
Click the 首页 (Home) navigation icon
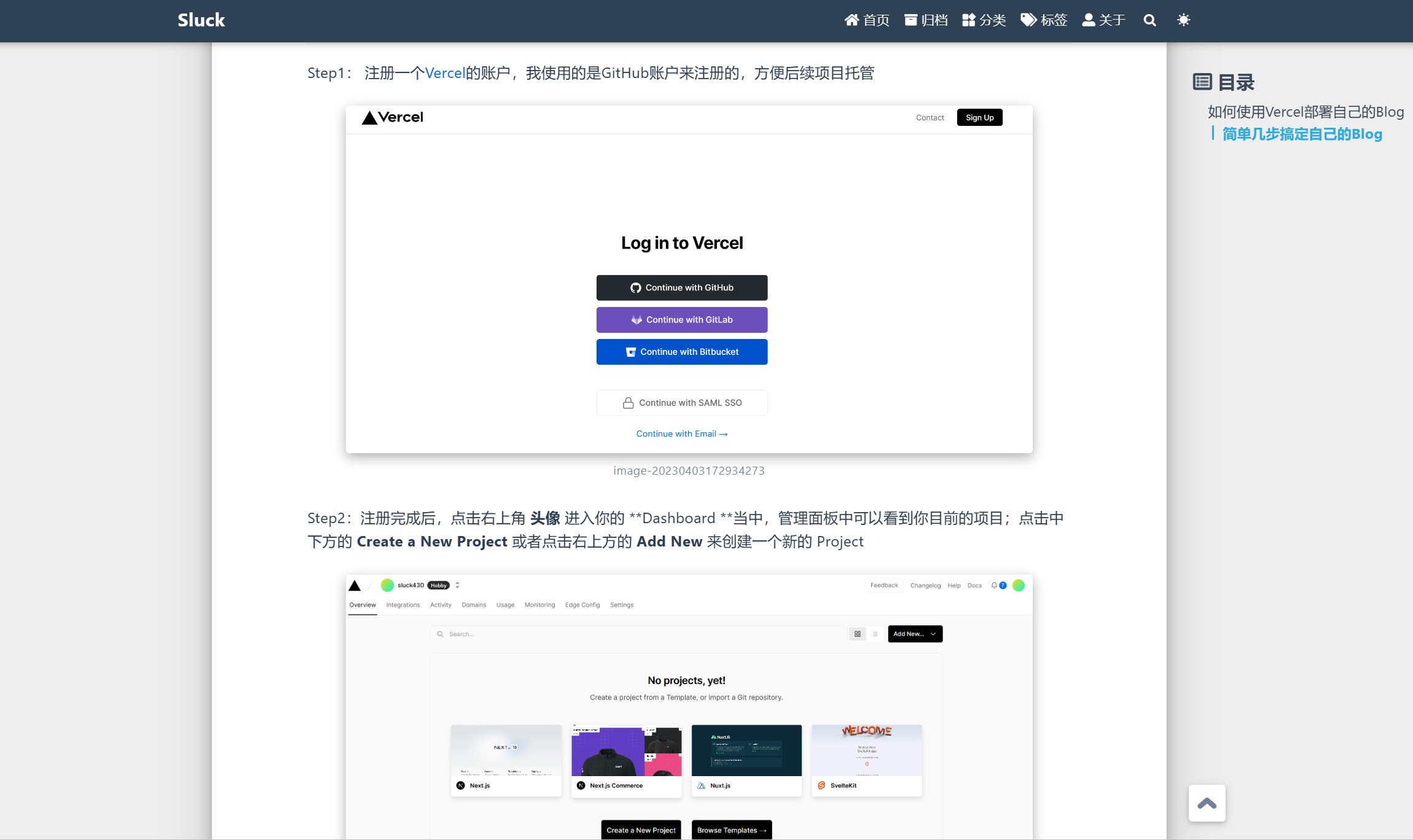[851, 20]
